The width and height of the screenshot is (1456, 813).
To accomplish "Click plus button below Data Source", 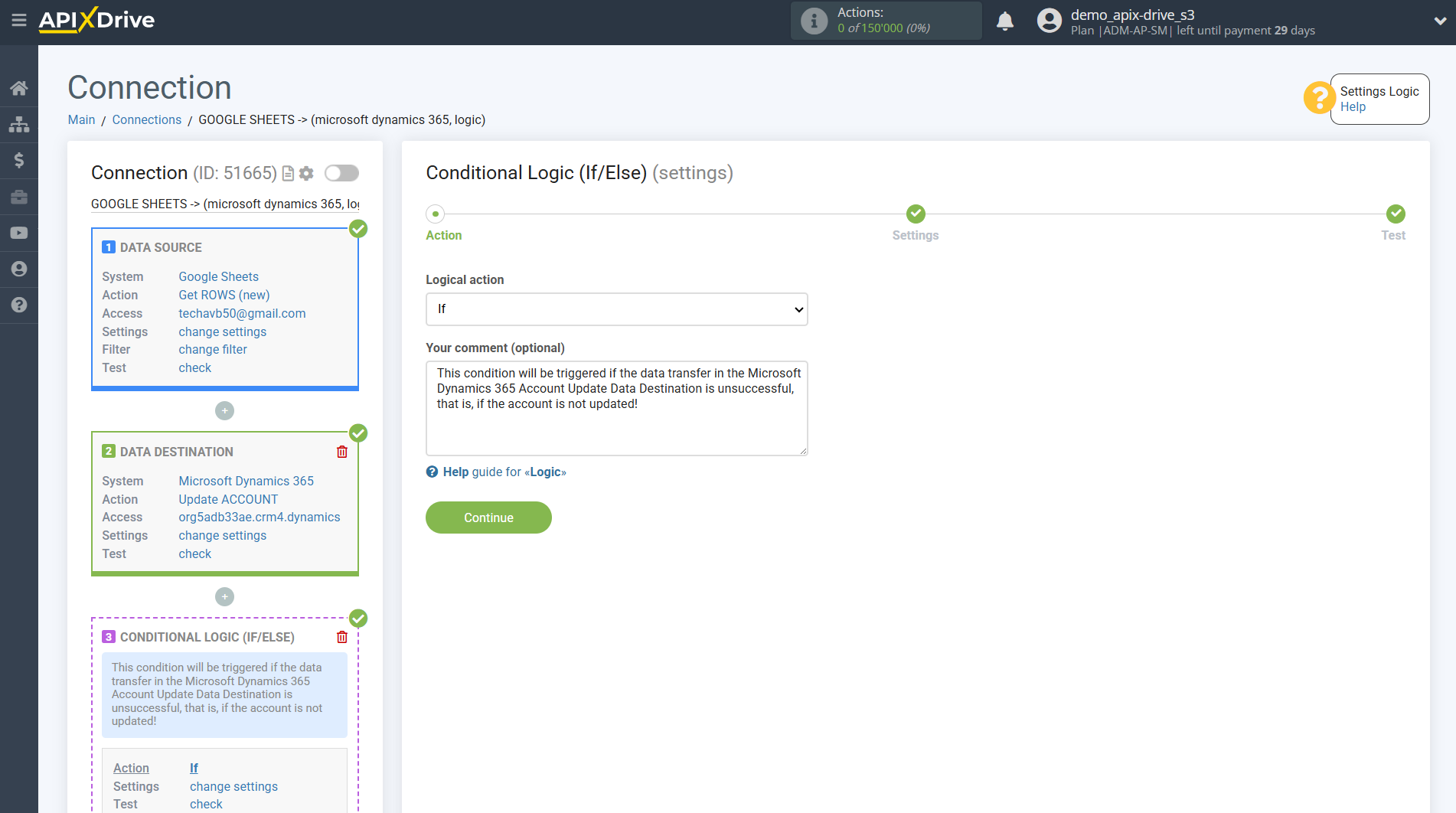I will pyautogui.click(x=224, y=411).
